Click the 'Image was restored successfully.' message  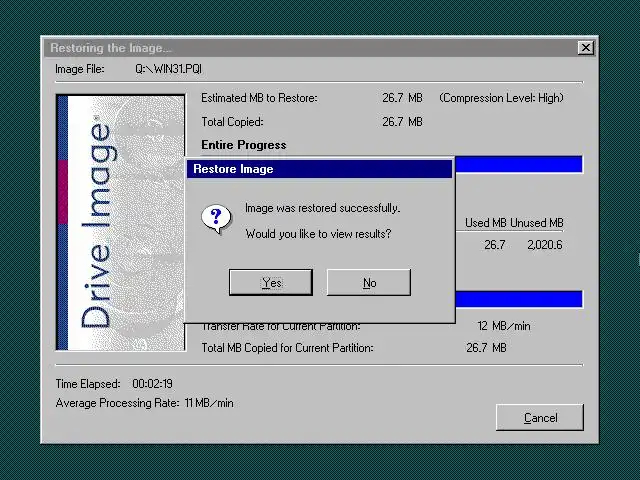(x=322, y=208)
